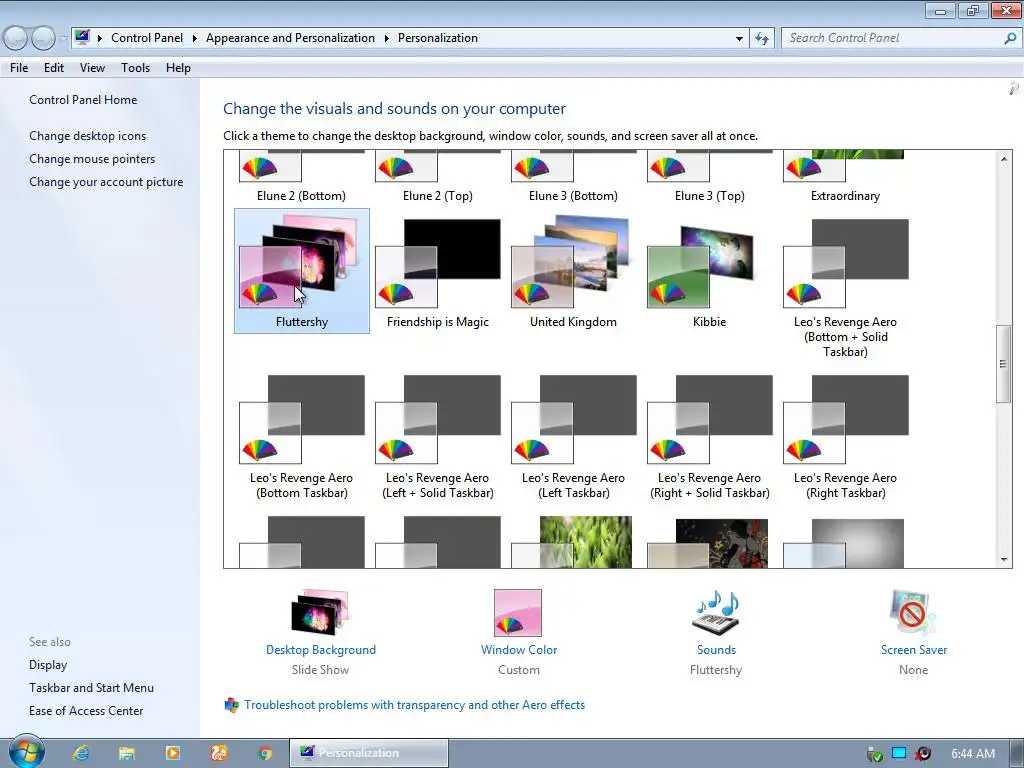Open Change your account picture

106,182
